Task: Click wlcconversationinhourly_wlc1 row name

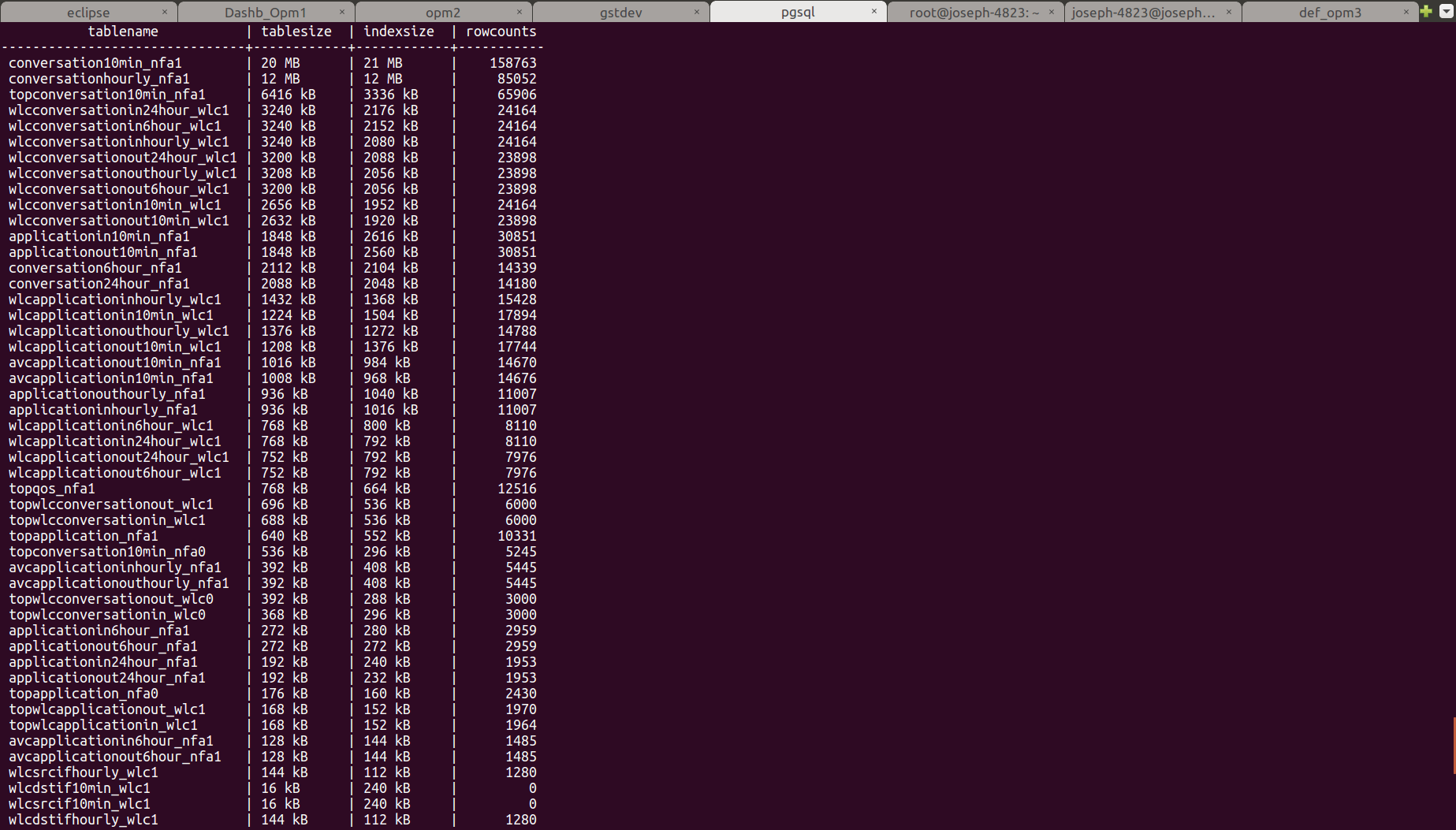Action: pyautogui.click(x=119, y=142)
